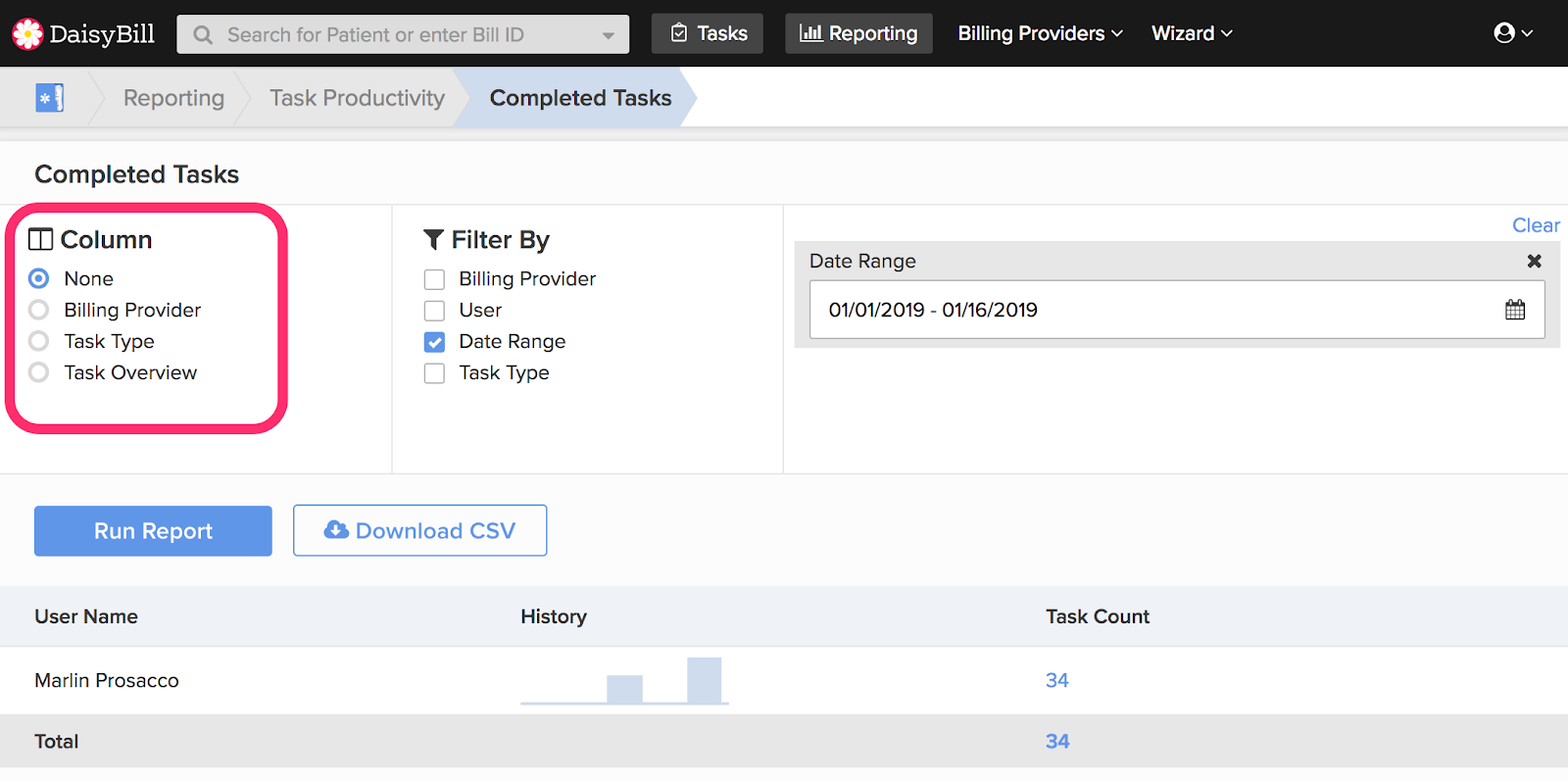The height and width of the screenshot is (781, 1568).
Task: Open the patient search dropdown arrow
Action: point(609,35)
